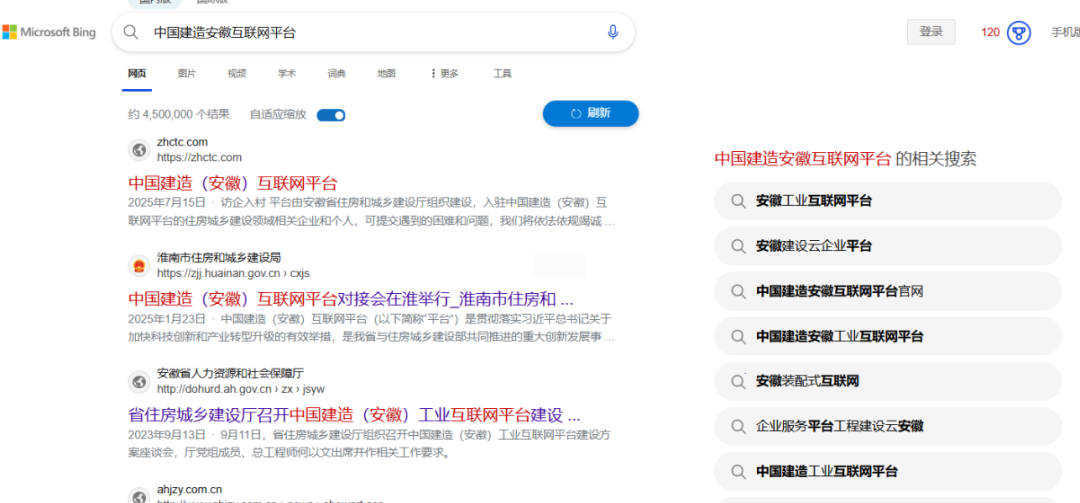Click the zjj.huainan.gov.cn › cxjs URL
This screenshot has height=503, width=1080.
[x=233, y=273]
